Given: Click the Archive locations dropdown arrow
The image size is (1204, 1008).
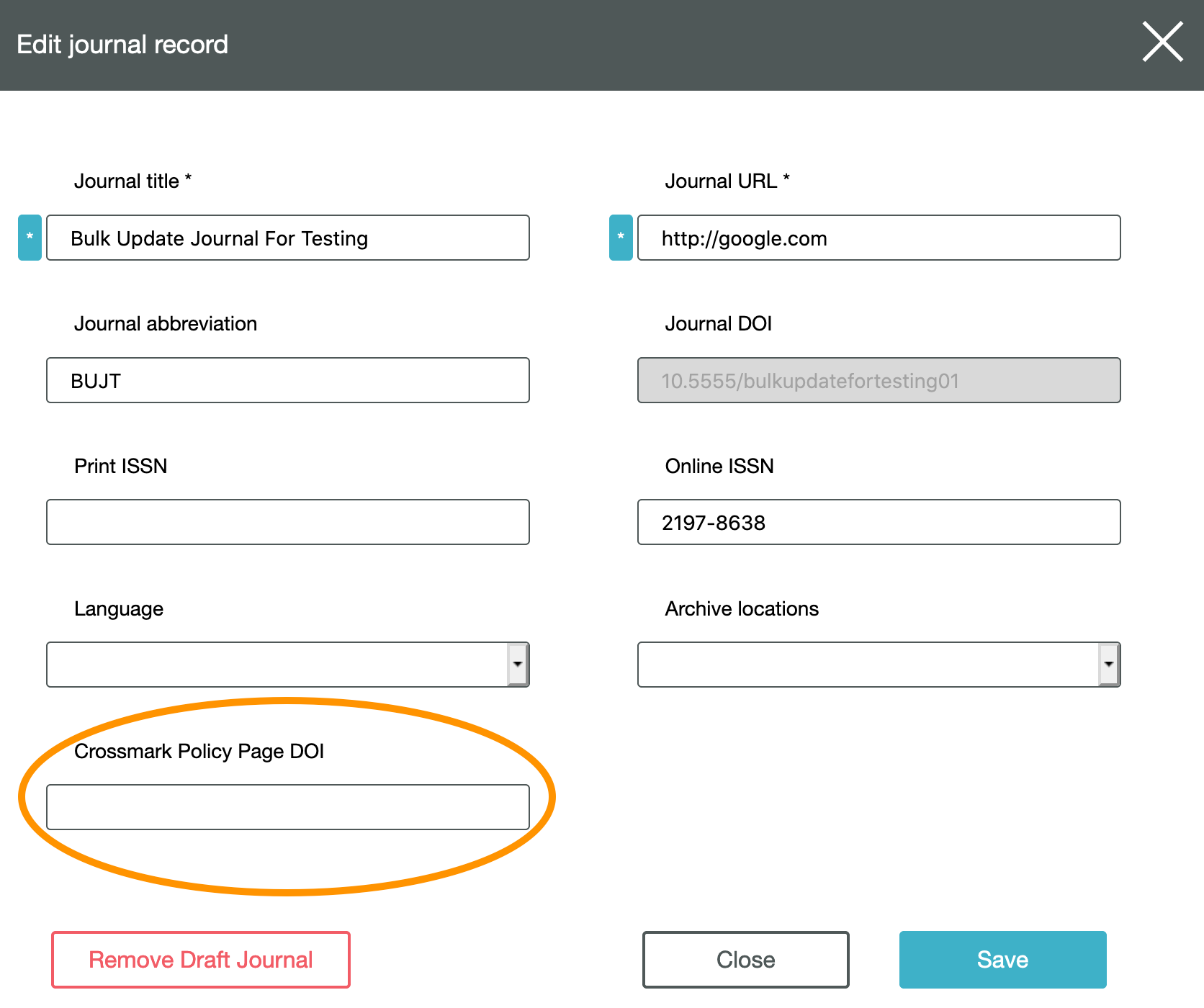Looking at the screenshot, I should point(1108,665).
